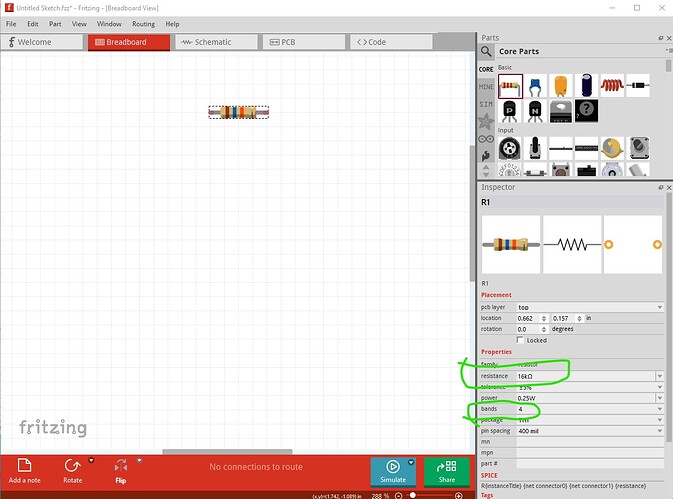This screenshot has width=673, height=499.
Task: Open the parts search magnifier
Action: 486,51
